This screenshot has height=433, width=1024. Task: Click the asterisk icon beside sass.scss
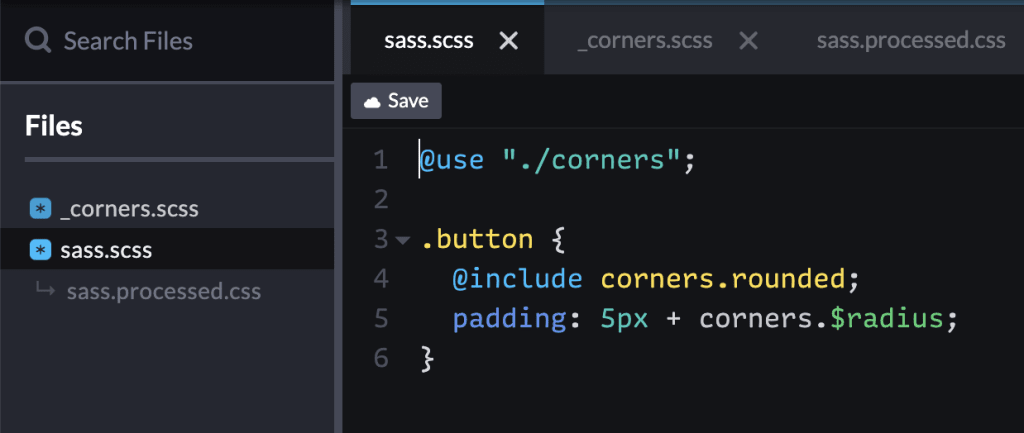(40, 249)
